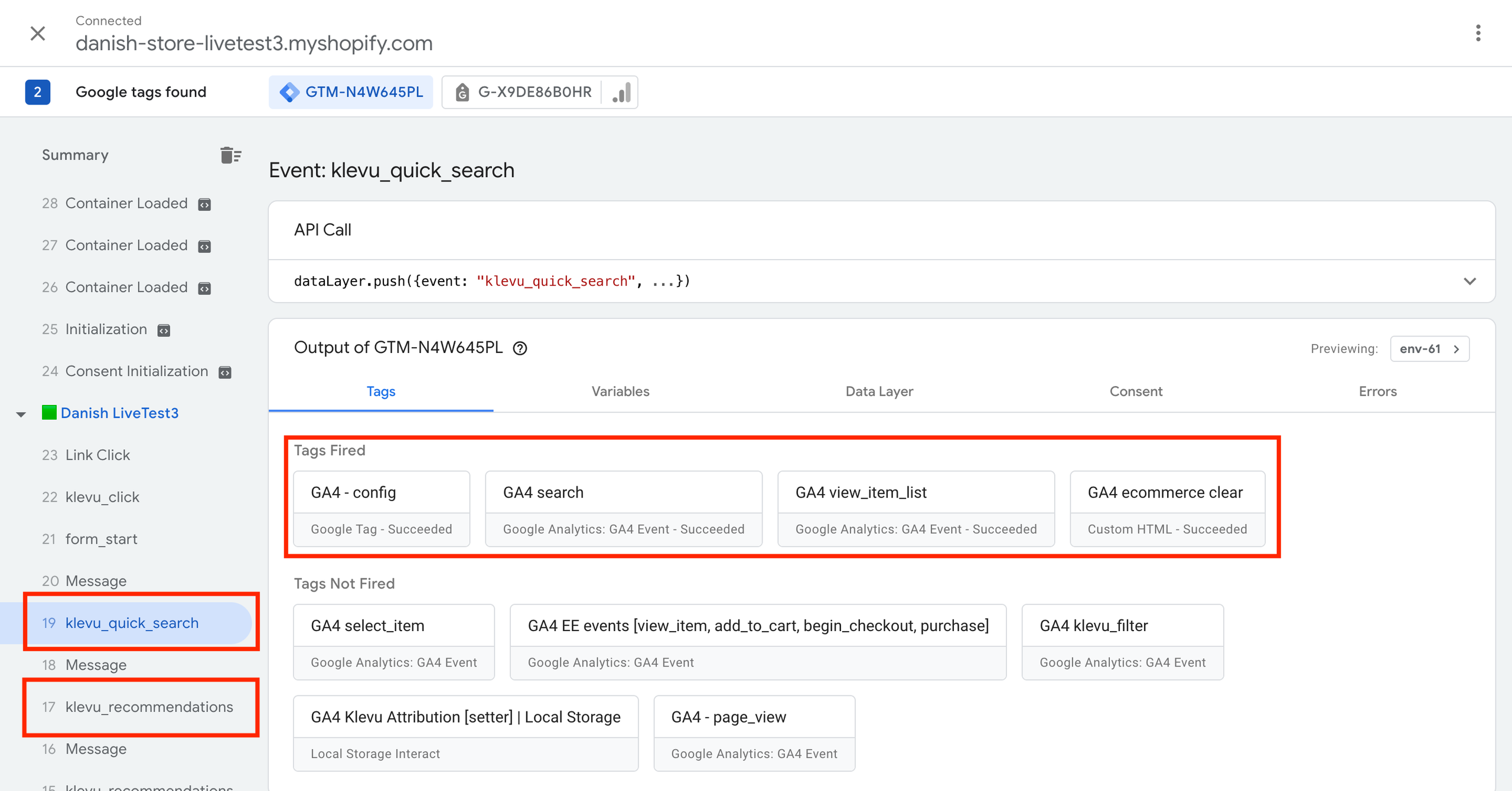Open the env-61 previewing environment selector
The image size is (1512, 791).
[1429, 349]
